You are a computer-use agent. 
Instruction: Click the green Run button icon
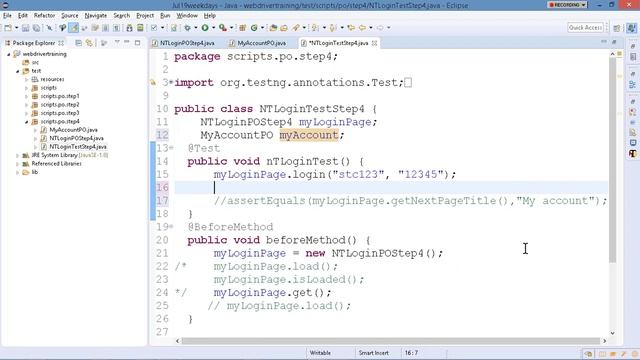coord(205,28)
